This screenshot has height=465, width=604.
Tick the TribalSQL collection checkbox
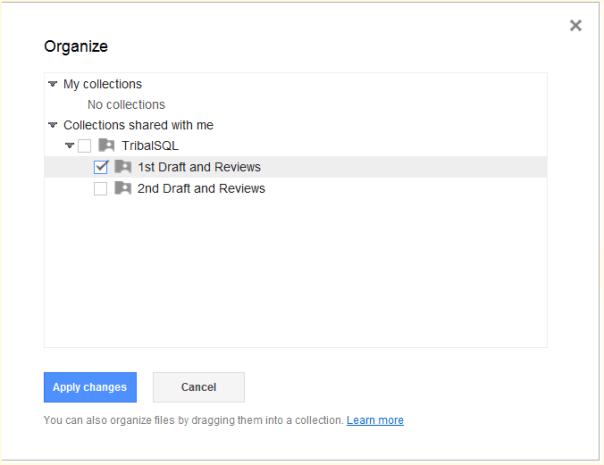tap(84, 146)
